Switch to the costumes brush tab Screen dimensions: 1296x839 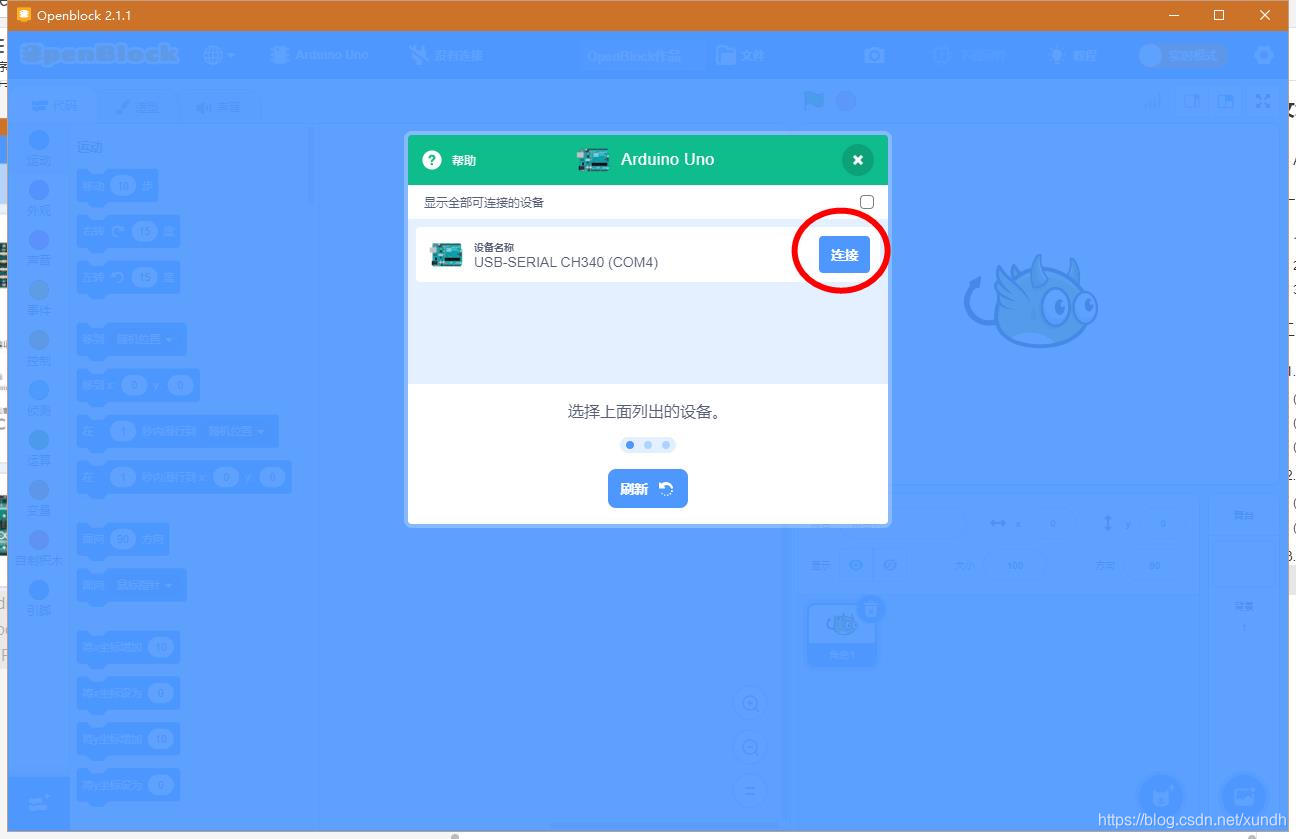click(137, 106)
